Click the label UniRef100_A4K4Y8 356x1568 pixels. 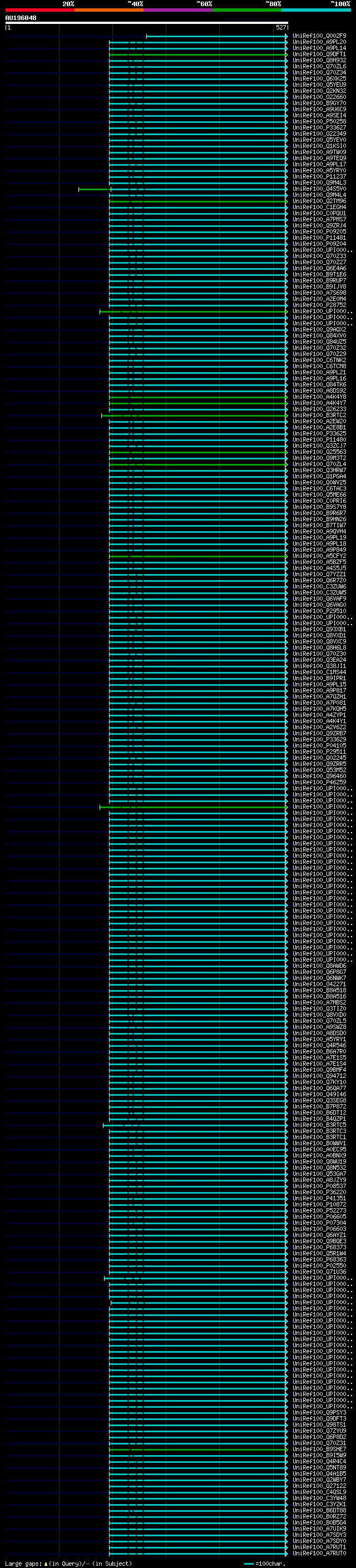pos(319,397)
